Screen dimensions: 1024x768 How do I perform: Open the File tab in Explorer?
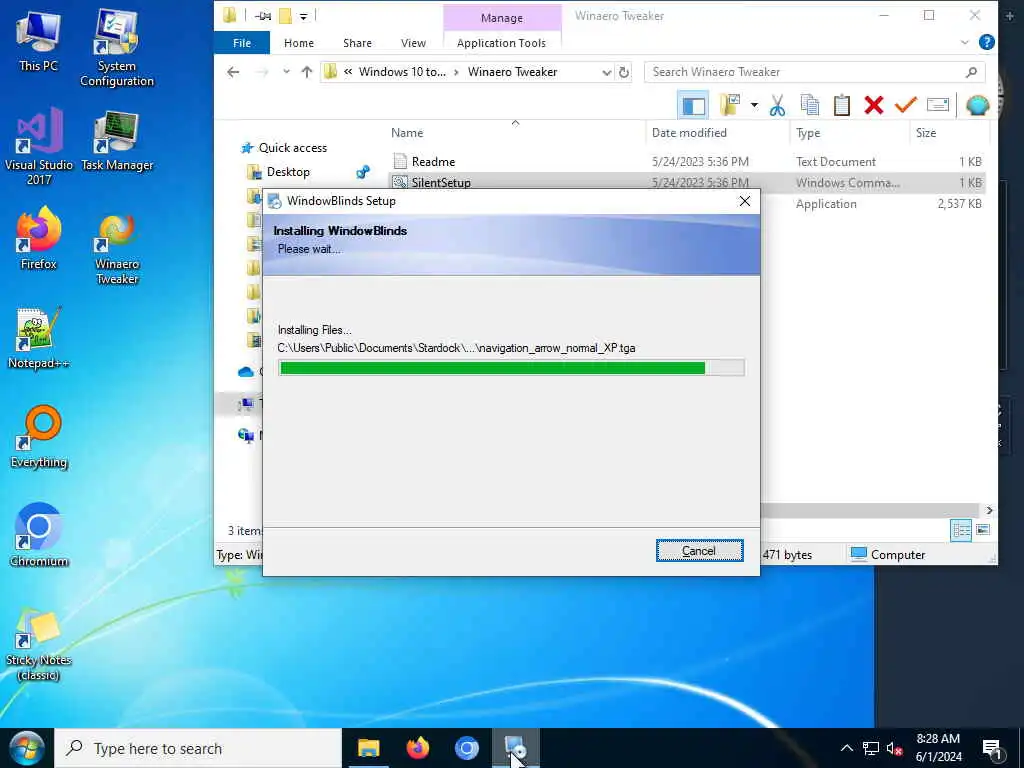click(242, 43)
